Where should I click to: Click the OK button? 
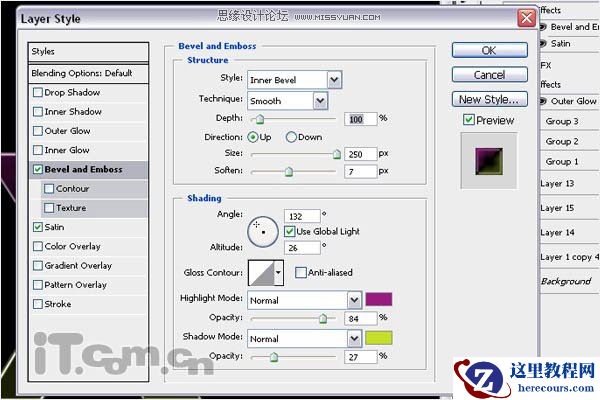pyautogui.click(x=489, y=51)
